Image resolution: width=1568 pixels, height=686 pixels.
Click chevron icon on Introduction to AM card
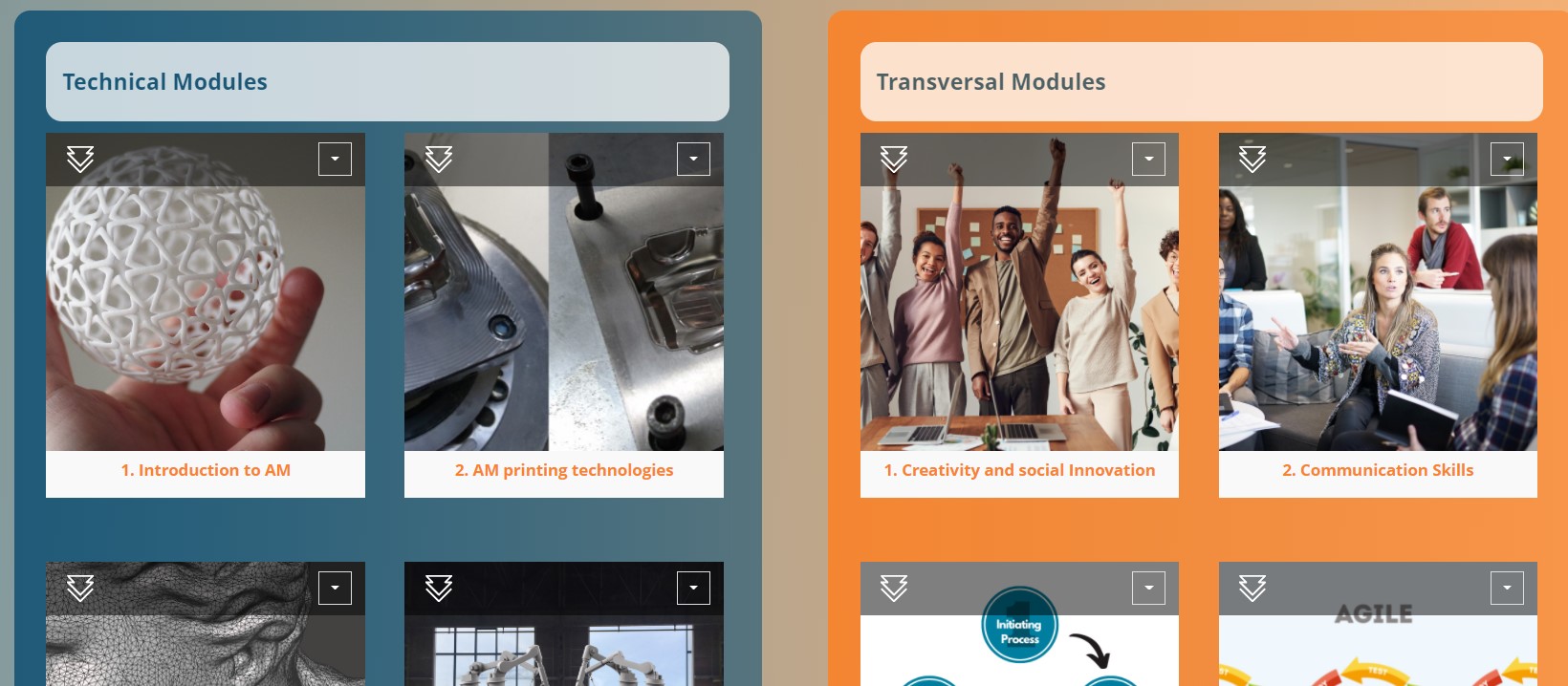pos(80,159)
